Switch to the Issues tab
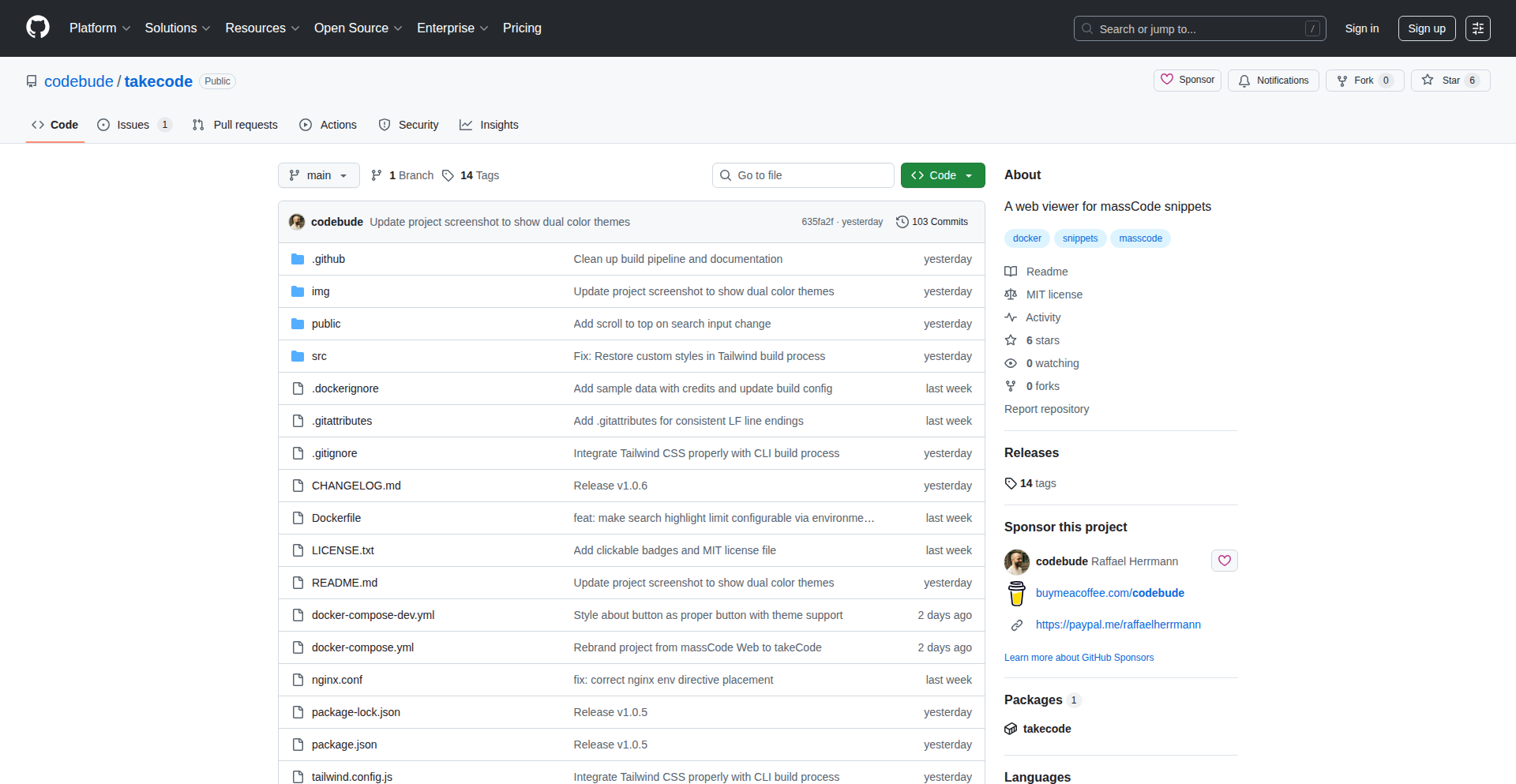Image resolution: width=1516 pixels, height=784 pixels. pos(134,125)
